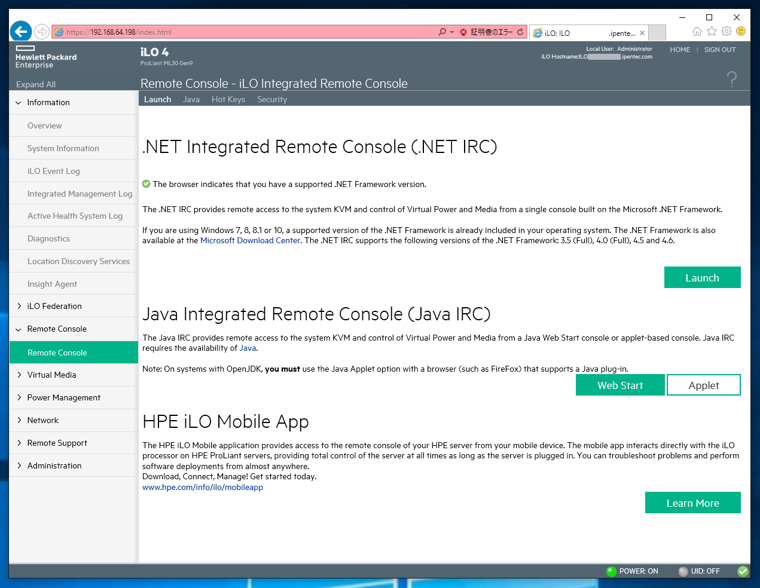The image size is (760, 588).
Task: Open Active Health System Log
Action: pos(73,216)
